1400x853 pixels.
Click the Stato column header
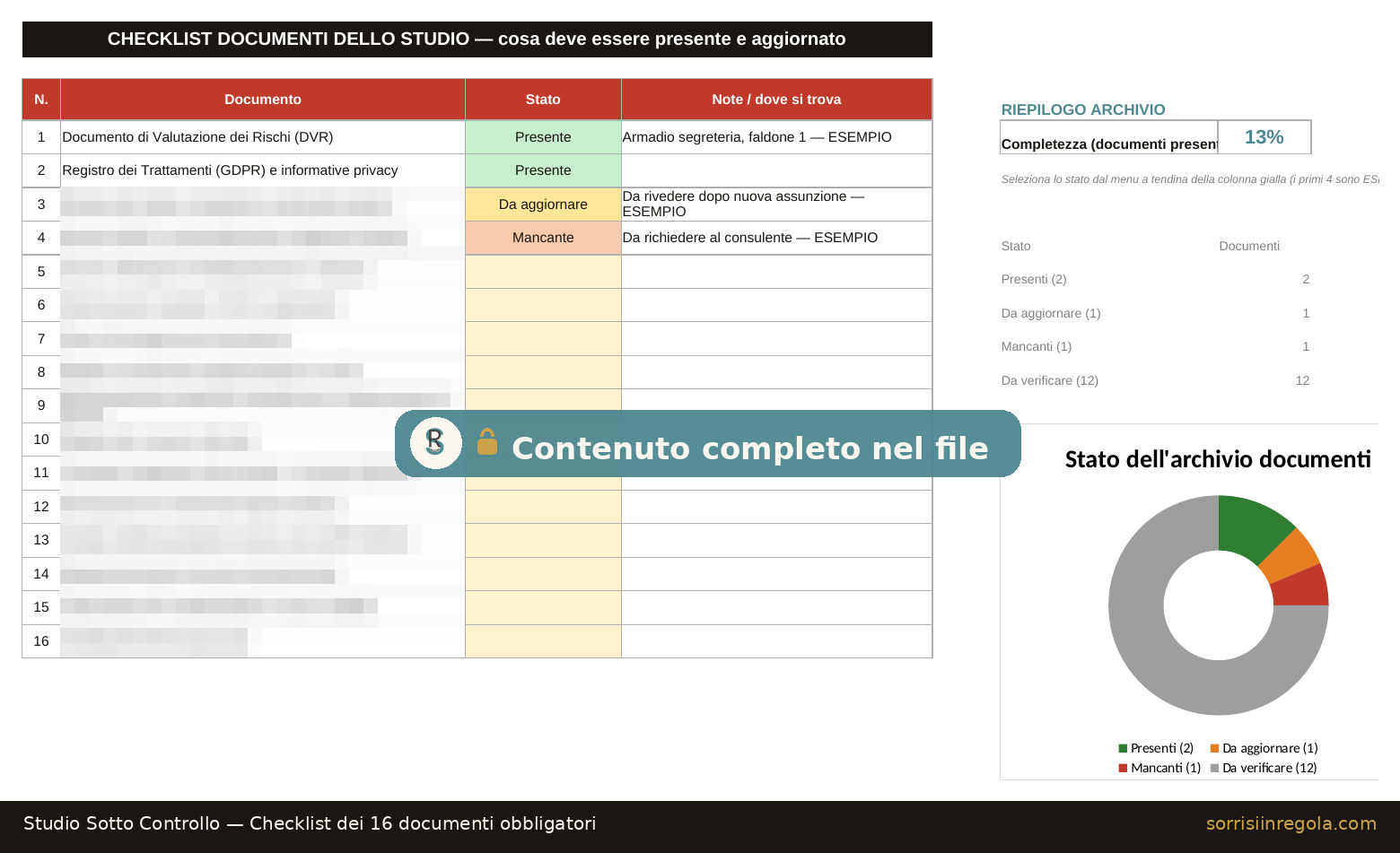point(543,100)
